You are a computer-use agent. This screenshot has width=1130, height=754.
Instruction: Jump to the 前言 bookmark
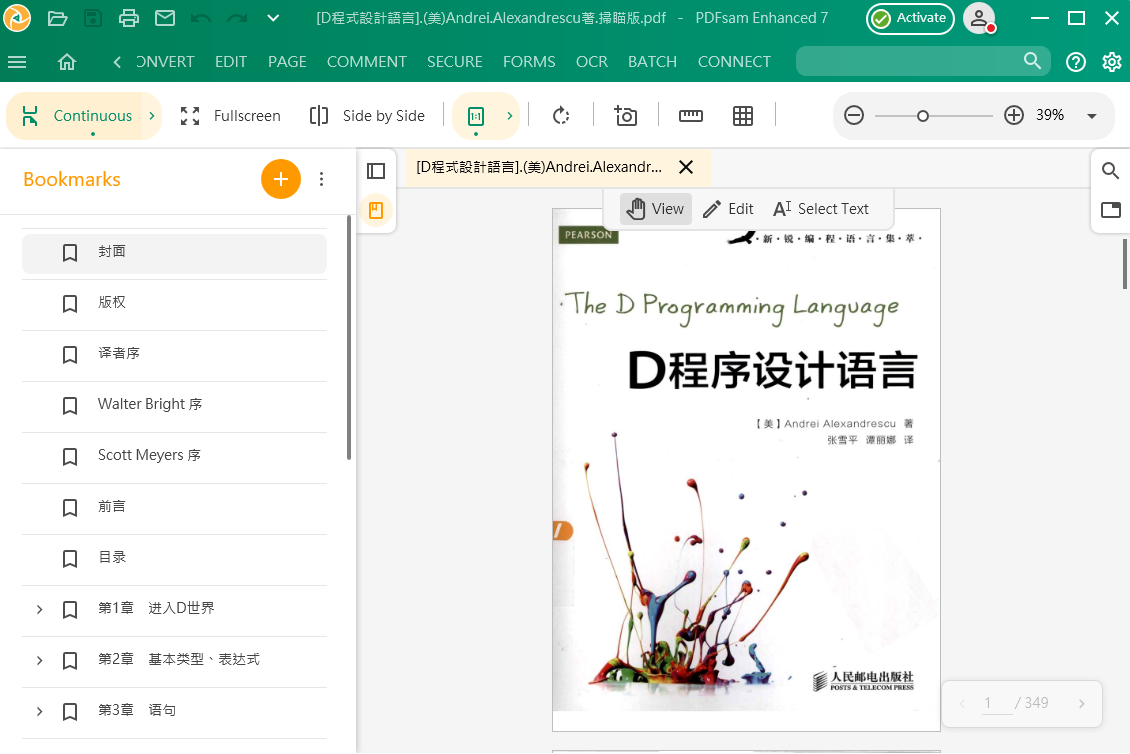point(174,507)
